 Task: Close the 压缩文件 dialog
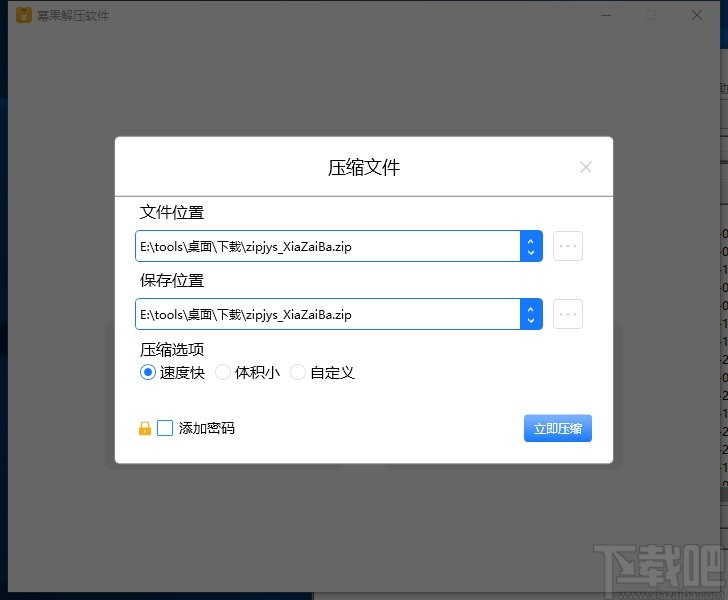coord(585,167)
